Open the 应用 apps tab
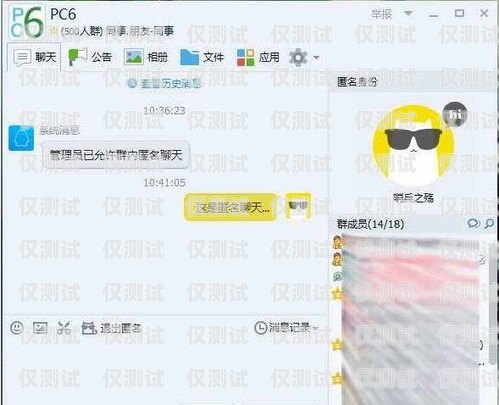499x405 pixels. tap(258, 57)
